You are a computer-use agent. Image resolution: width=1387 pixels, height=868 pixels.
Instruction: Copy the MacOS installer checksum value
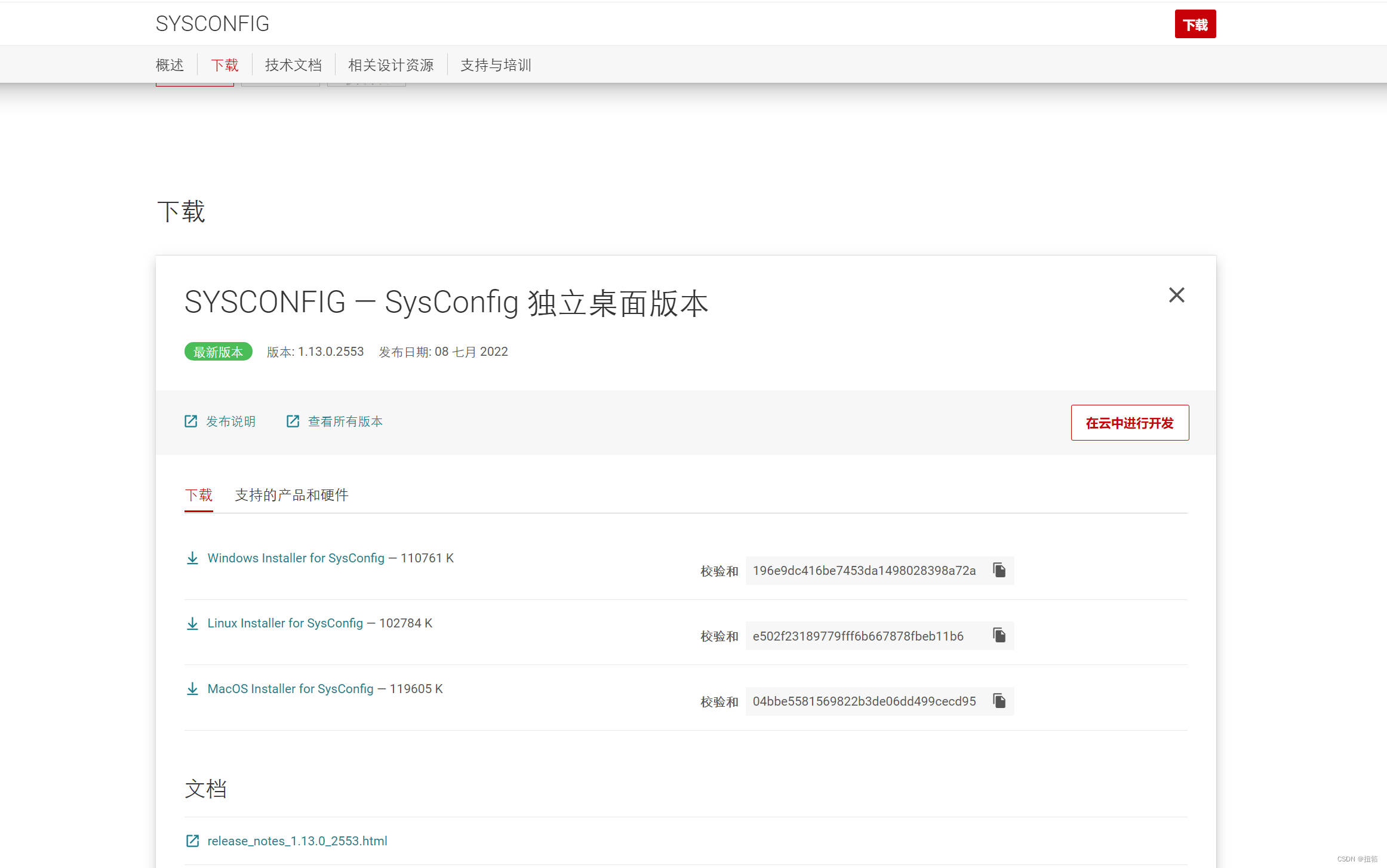pos(999,701)
